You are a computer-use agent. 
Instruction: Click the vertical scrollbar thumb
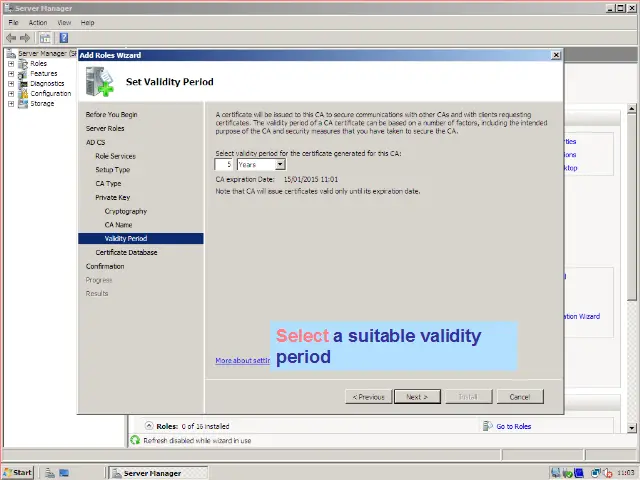[x=631, y=207]
